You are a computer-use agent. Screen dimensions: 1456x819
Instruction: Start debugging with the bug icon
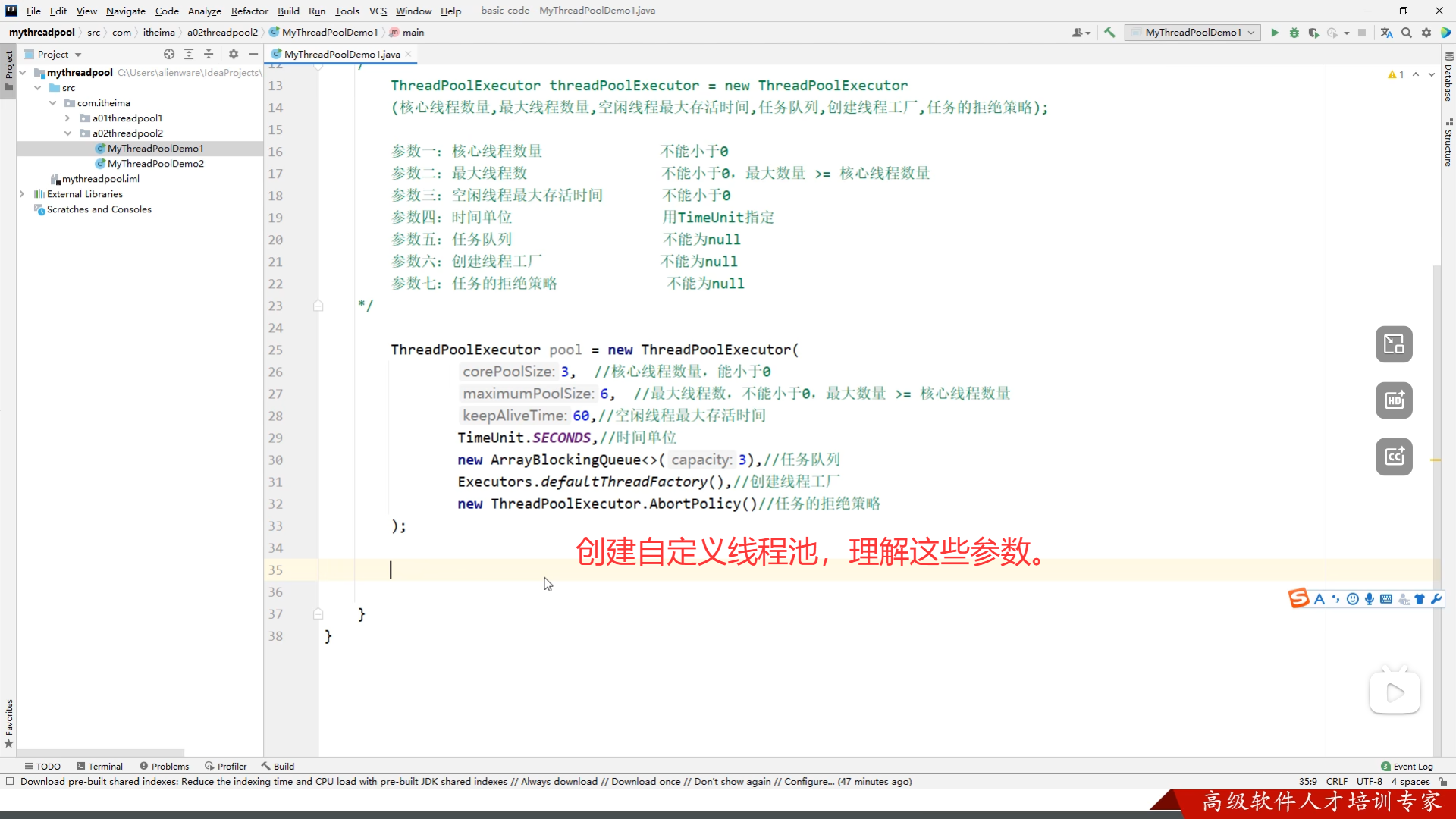pyautogui.click(x=1294, y=33)
